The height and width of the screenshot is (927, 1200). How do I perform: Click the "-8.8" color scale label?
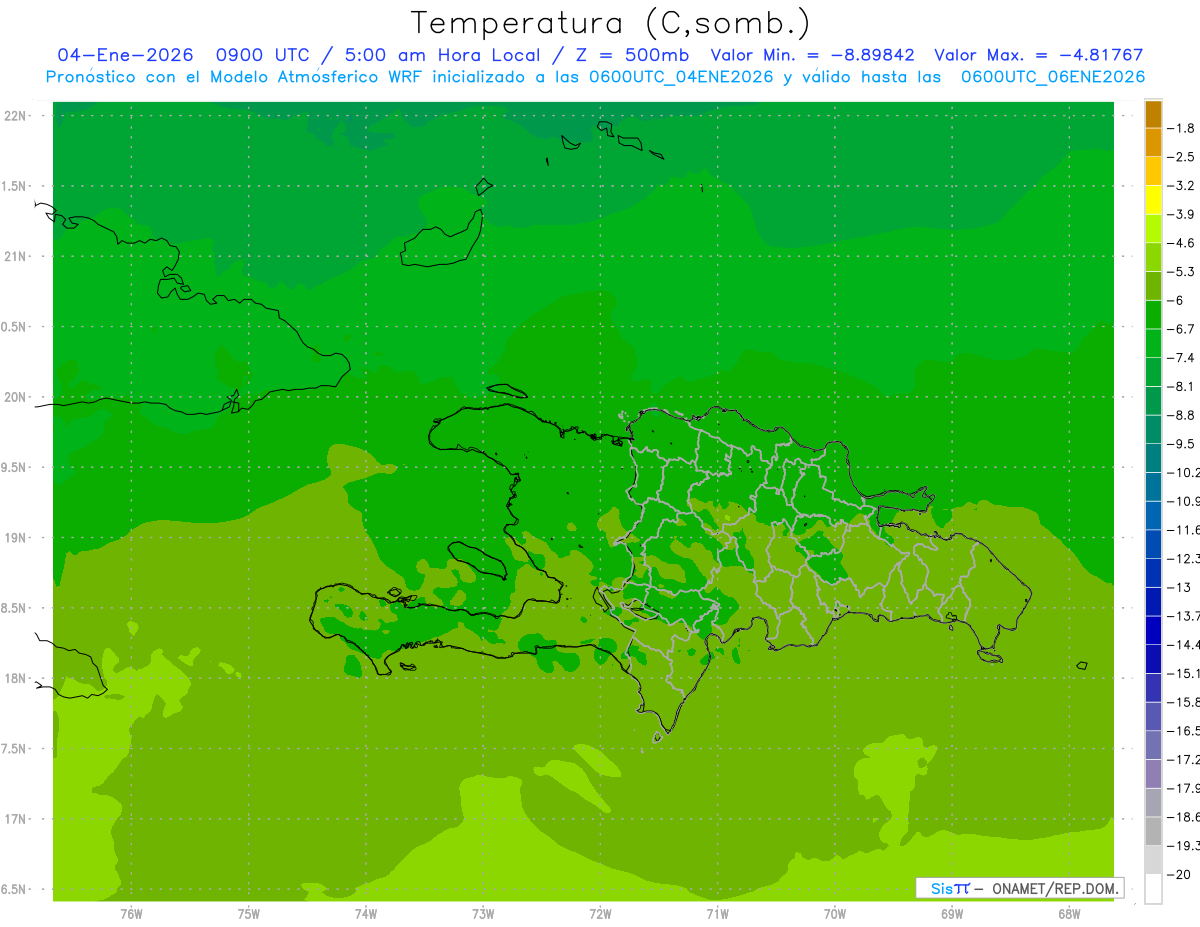[x=1182, y=415]
